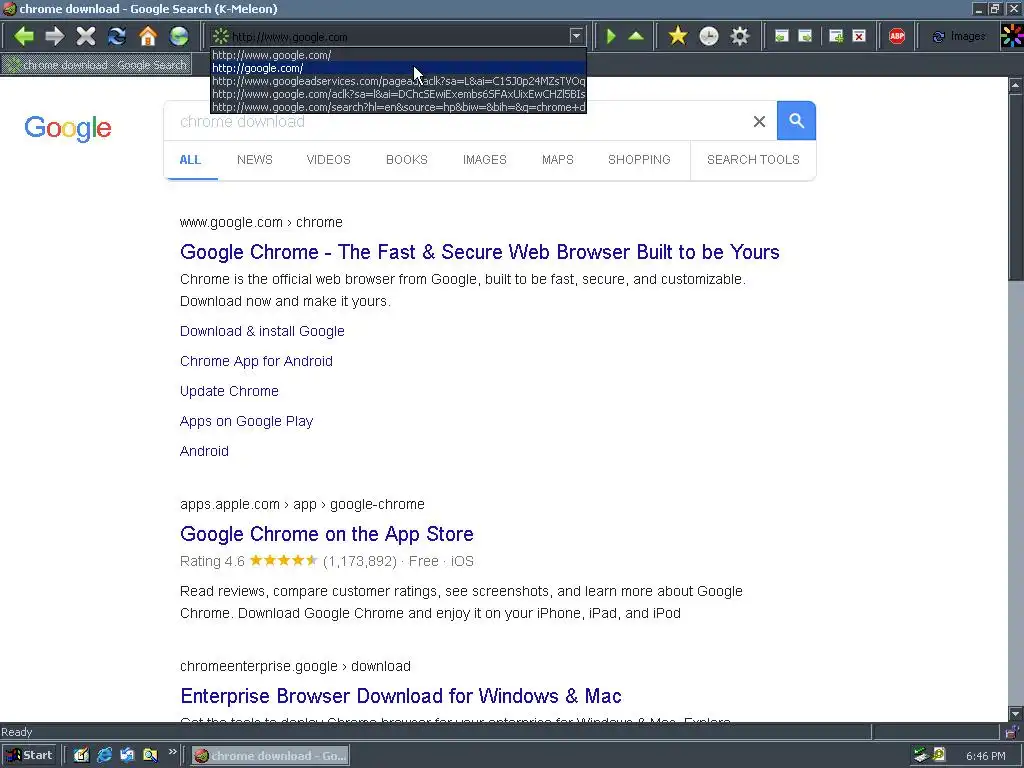This screenshot has height=768, width=1024.
Task: Click the red ABP ad blocker icon
Action: point(897,36)
